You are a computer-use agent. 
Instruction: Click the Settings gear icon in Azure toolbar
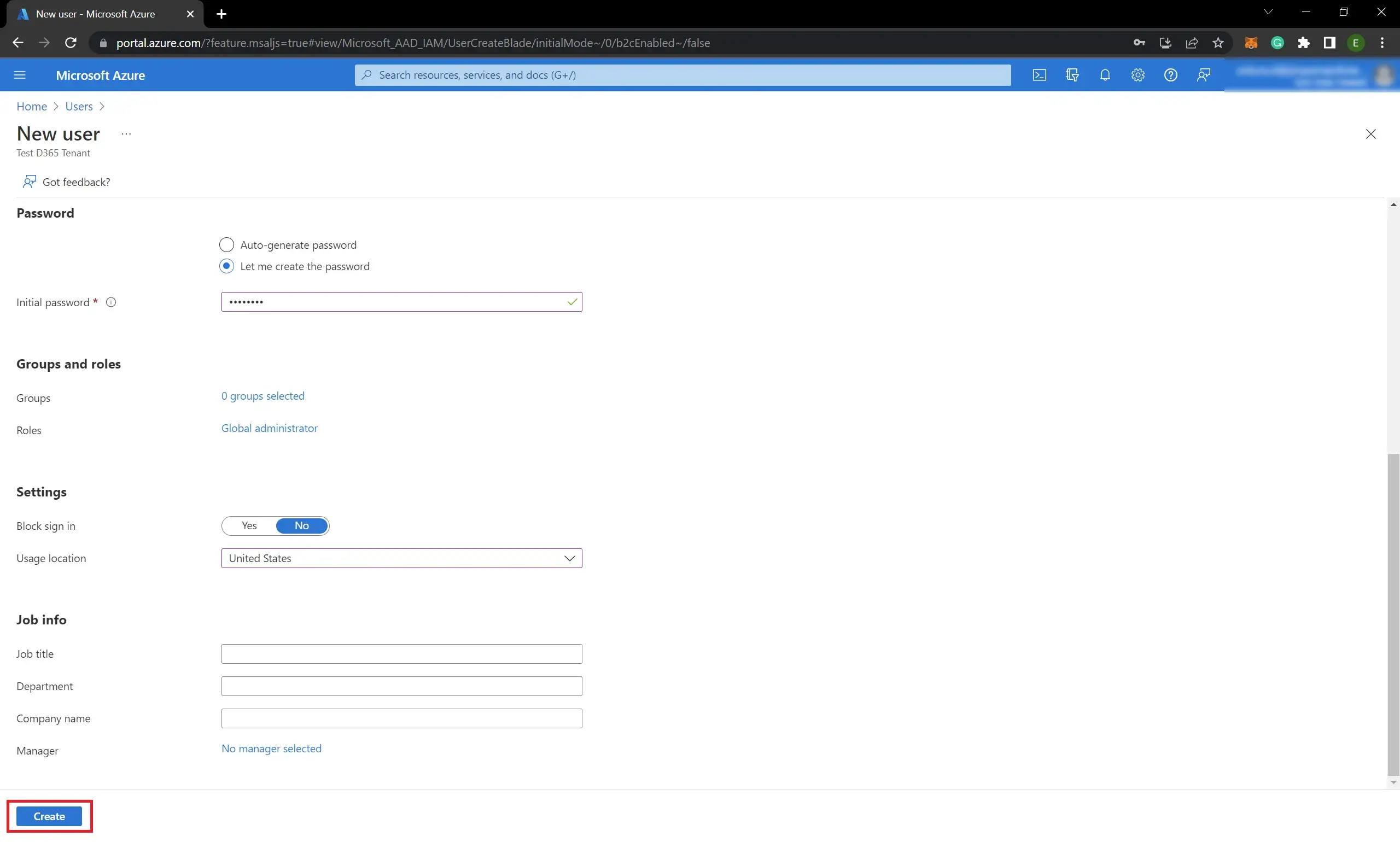(1138, 75)
